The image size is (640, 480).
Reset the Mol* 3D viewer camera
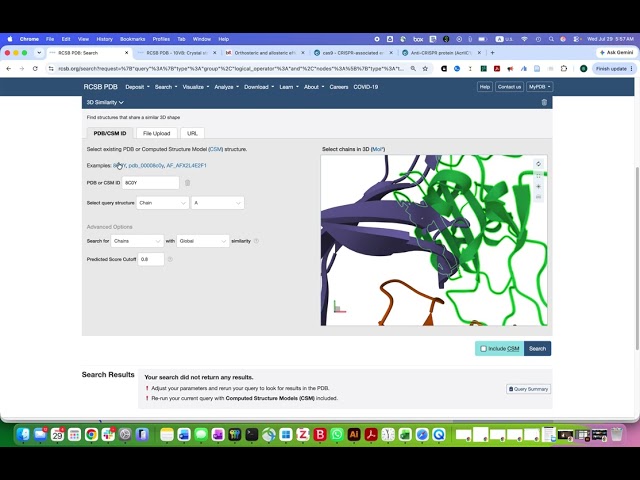[538, 164]
